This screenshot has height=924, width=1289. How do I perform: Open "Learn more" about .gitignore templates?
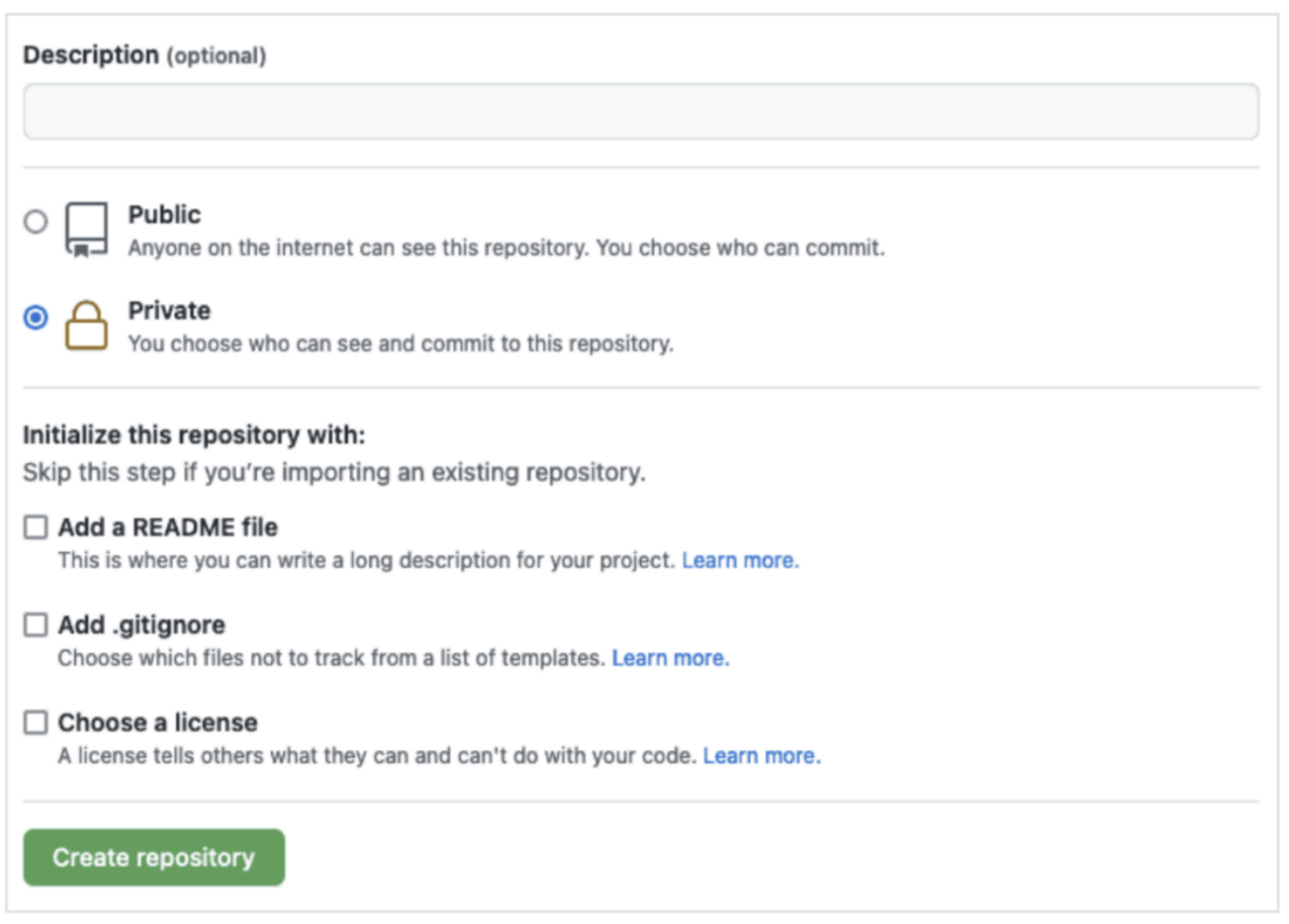coord(670,658)
